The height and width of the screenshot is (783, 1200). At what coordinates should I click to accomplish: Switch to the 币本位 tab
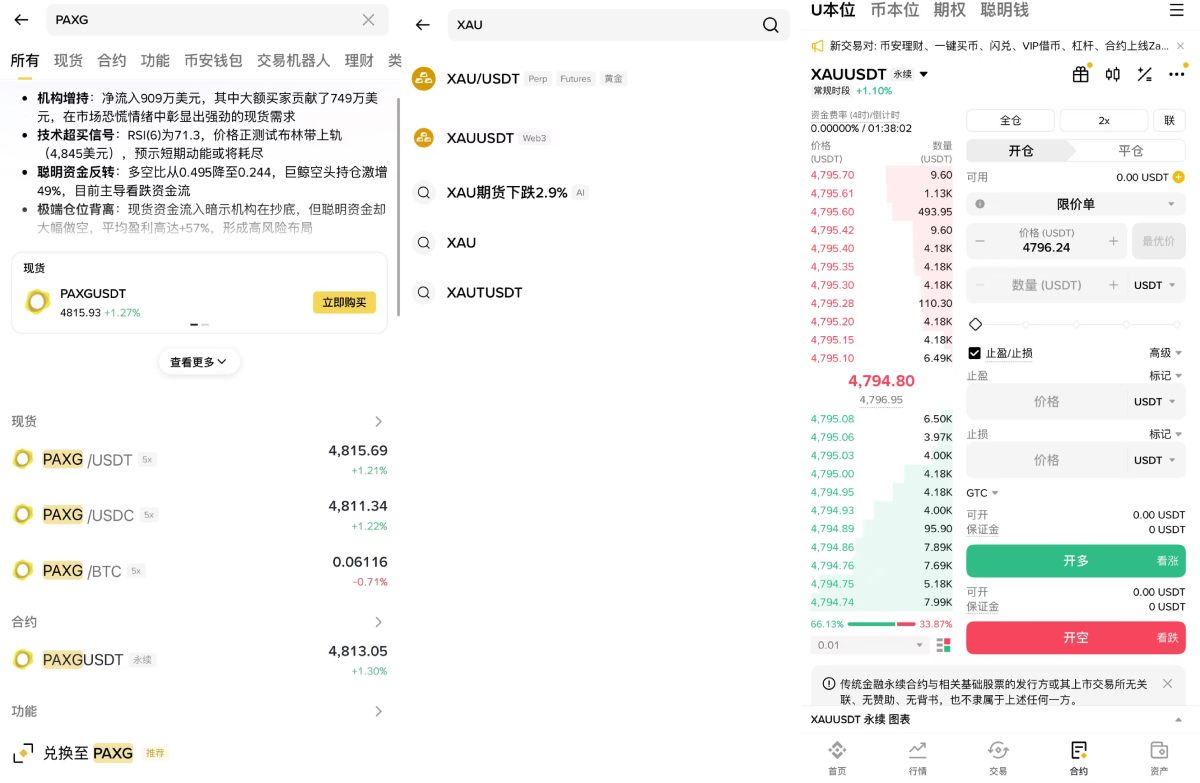(893, 10)
